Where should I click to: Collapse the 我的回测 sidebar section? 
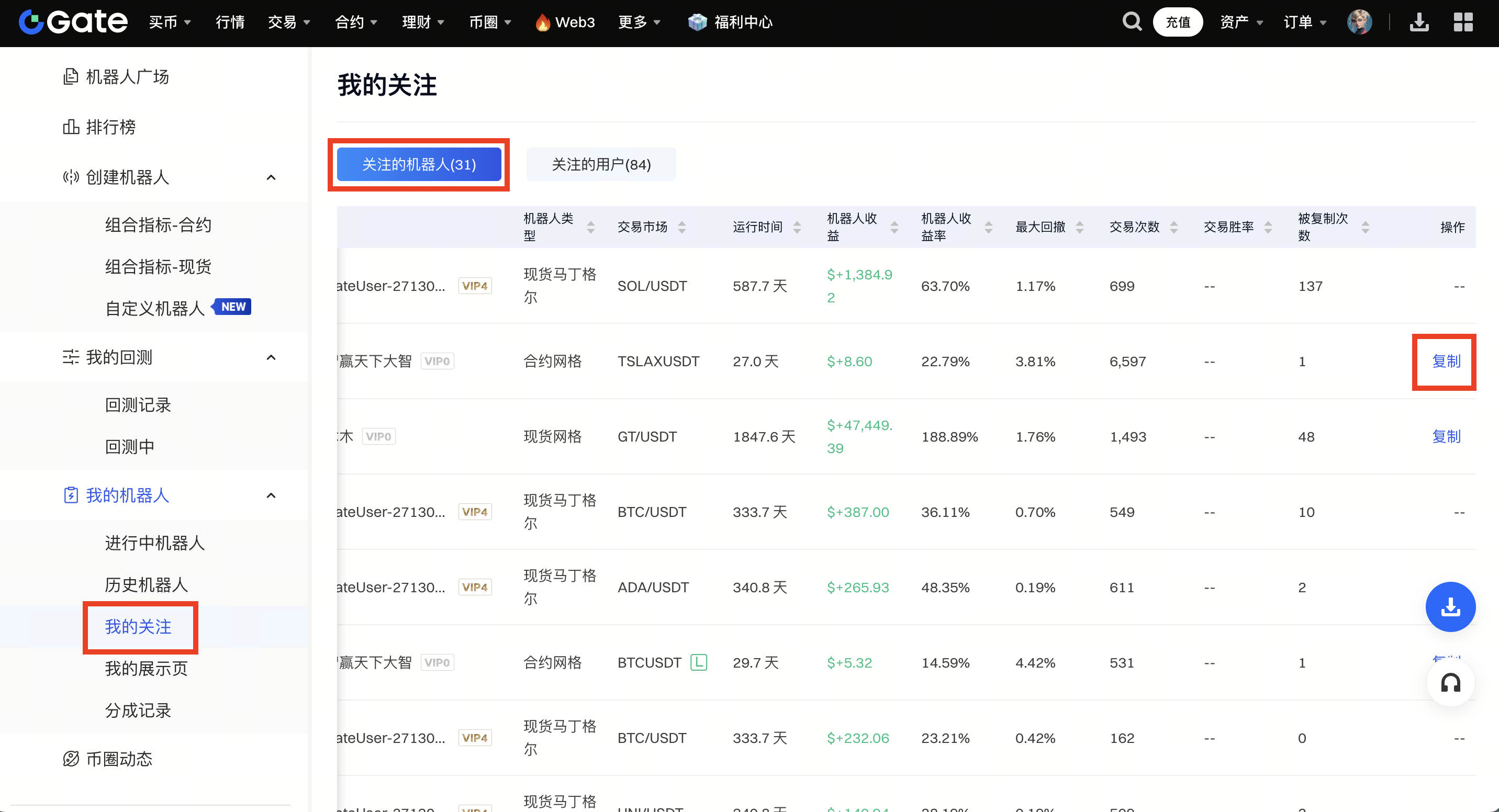click(271, 357)
